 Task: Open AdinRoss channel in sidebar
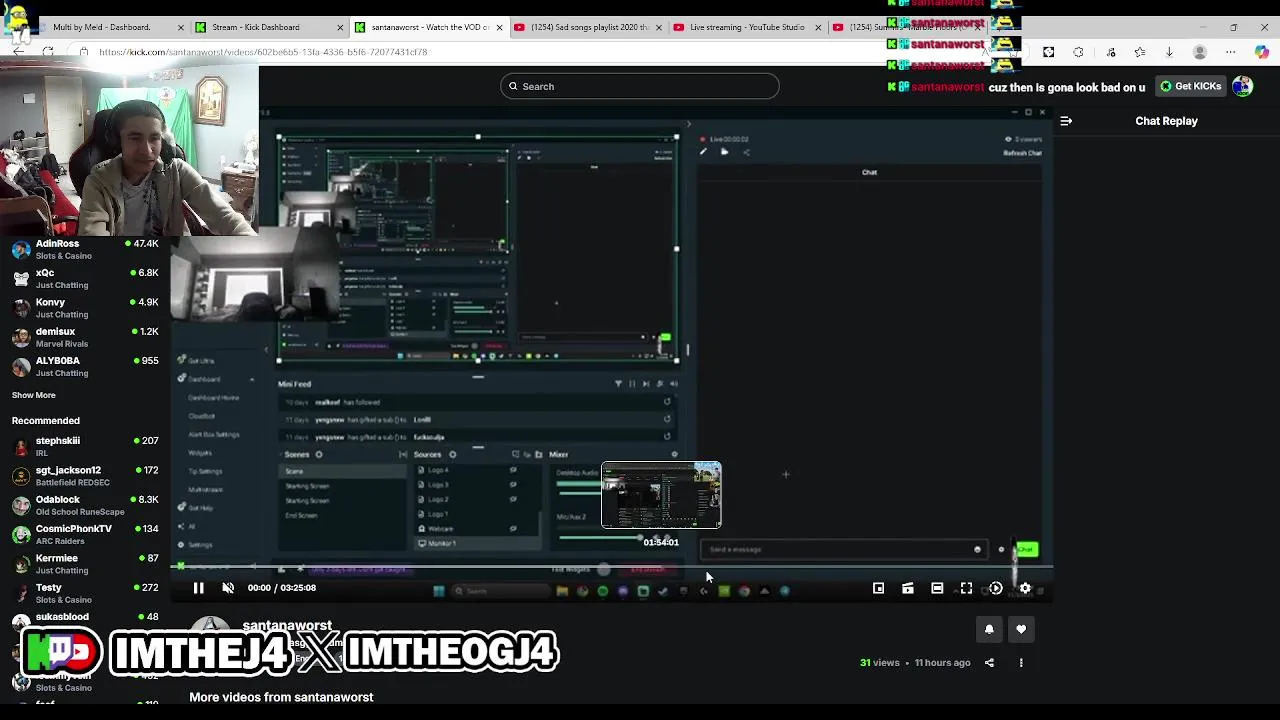(x=85, y=249)
